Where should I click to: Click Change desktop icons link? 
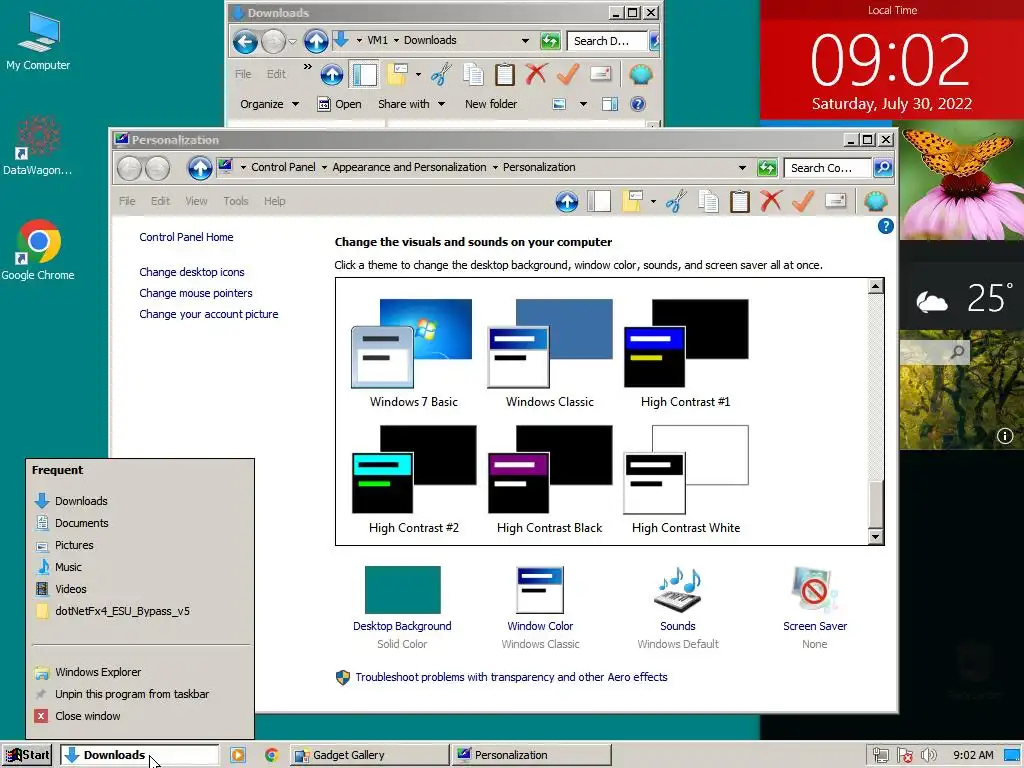point(191,272)
